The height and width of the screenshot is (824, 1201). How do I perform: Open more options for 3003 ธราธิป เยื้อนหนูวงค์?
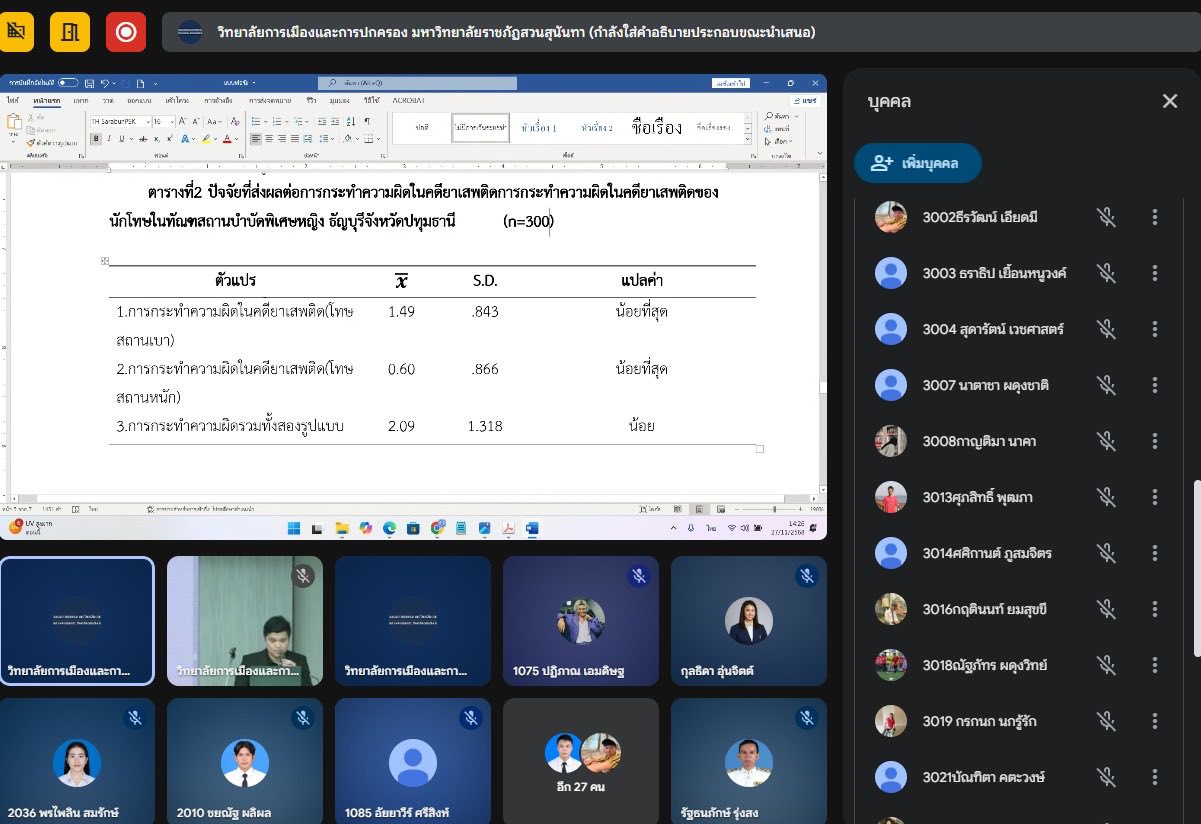coord(1155,273)
